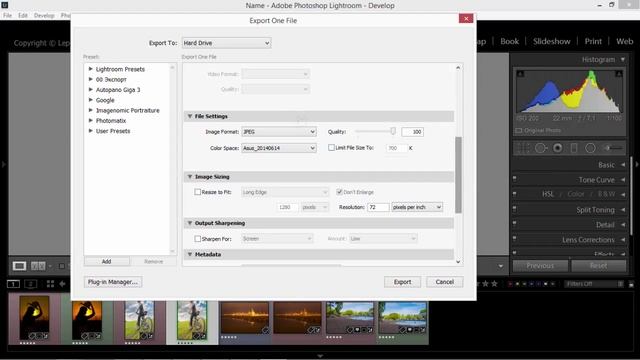The height and width of the screenshot is (360, 640).
Task: Click the Before/After YY view icon
Action: (x=38, y=266)
